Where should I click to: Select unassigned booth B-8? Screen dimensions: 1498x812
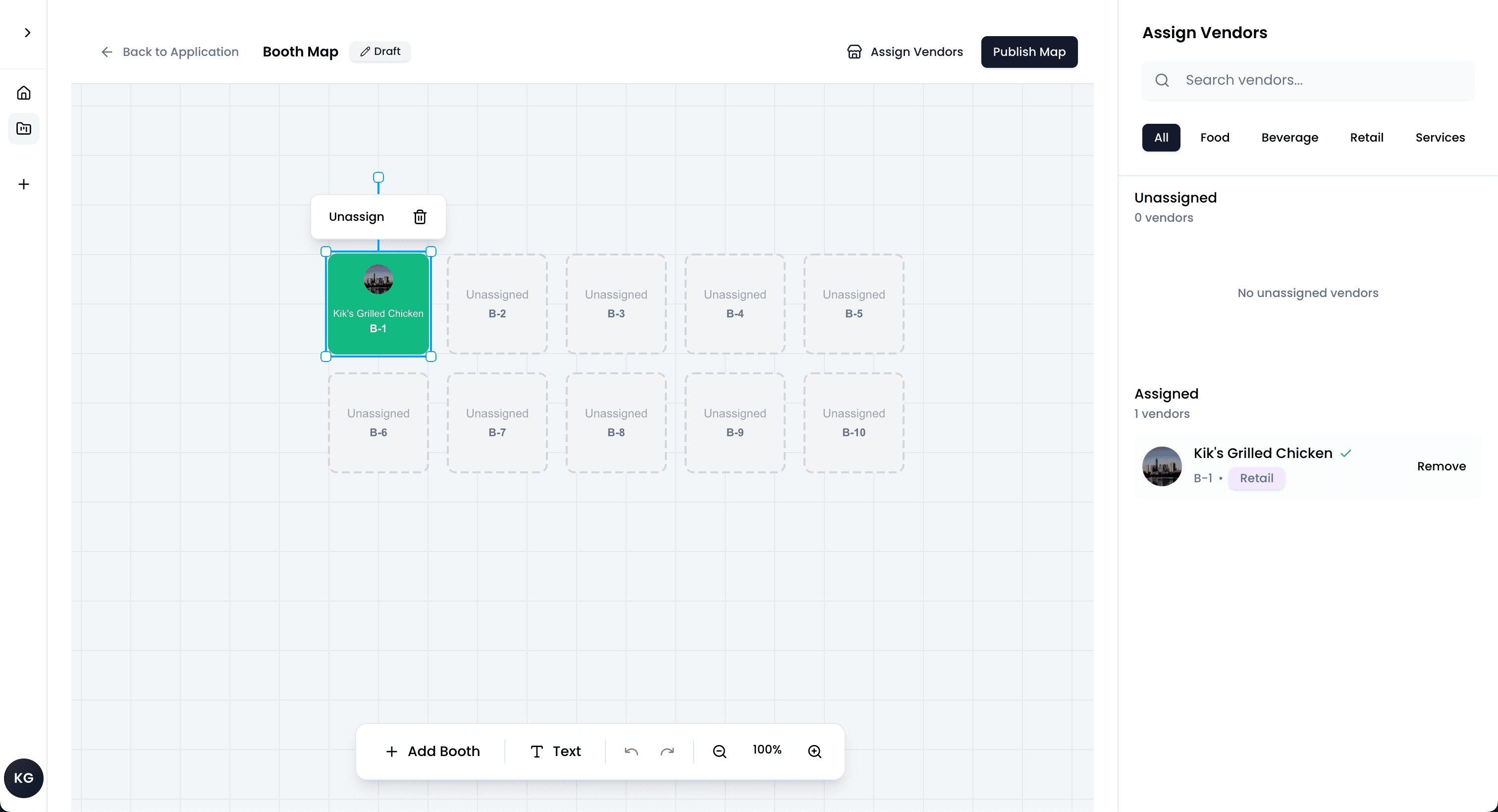click(616, 422)
